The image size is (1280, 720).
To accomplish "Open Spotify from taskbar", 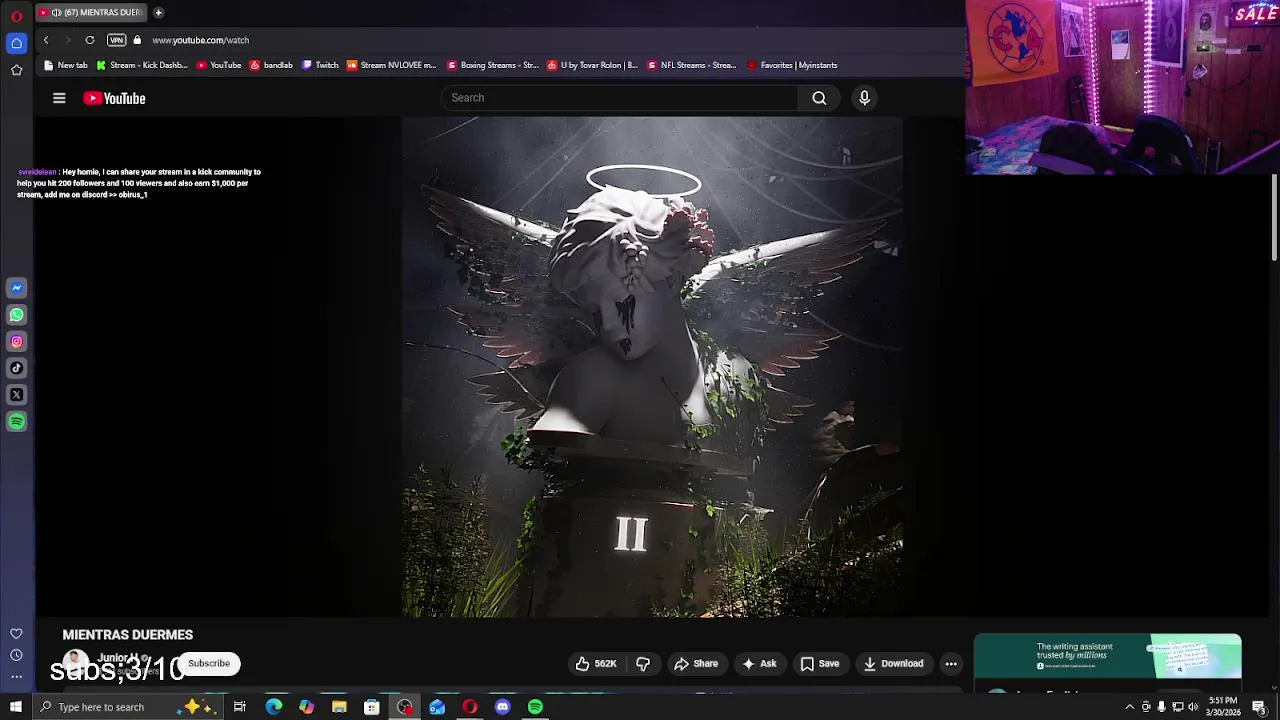I will tap(536, 707).
